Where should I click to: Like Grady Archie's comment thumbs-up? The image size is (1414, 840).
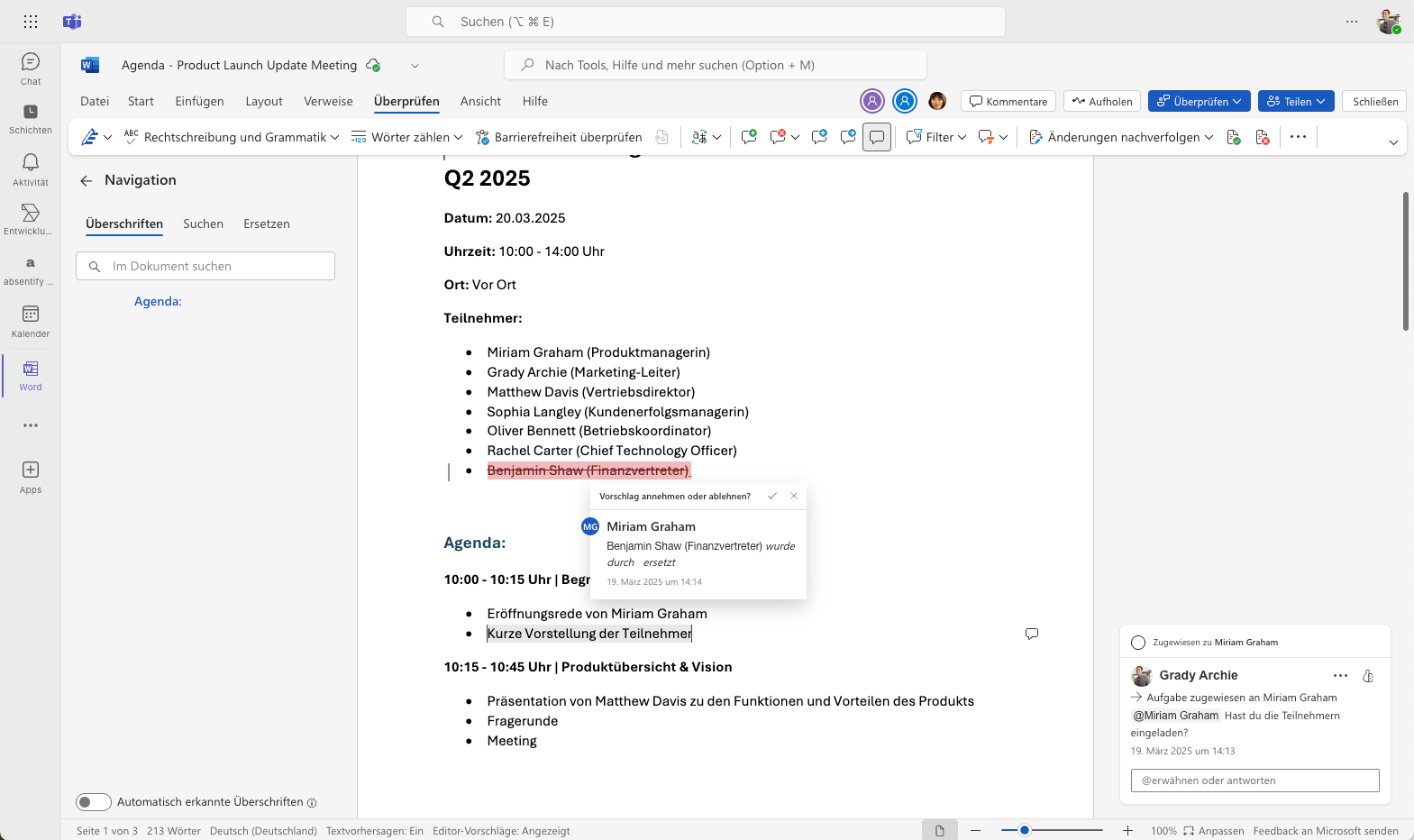point(1368,676)
